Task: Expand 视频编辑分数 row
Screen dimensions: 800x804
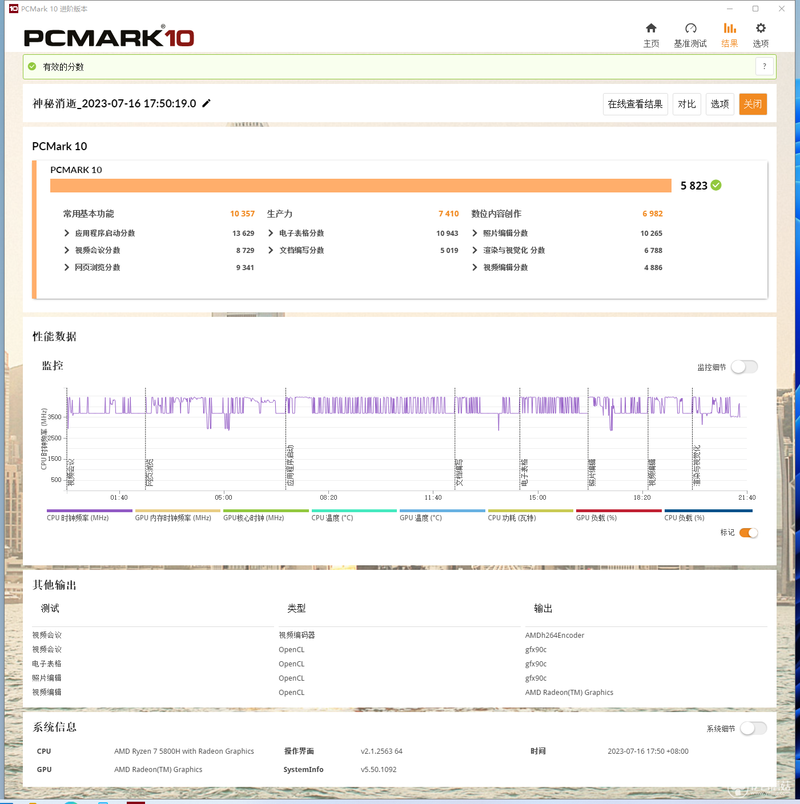Action: click(474, 267)
